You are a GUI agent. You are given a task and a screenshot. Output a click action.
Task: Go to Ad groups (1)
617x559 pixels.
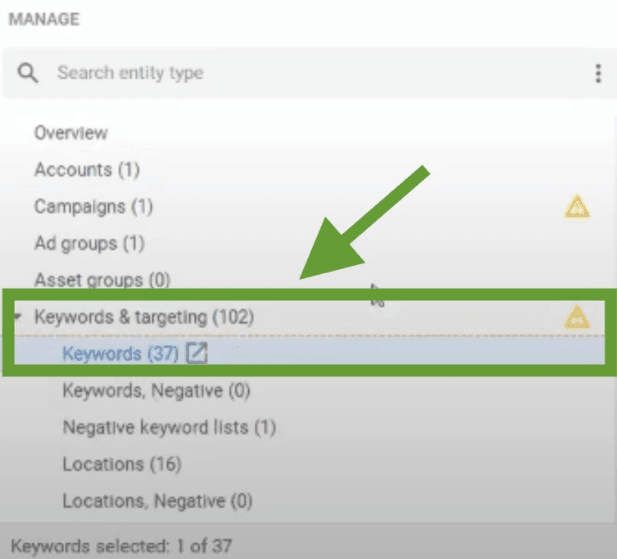click(x=89, y=243)
